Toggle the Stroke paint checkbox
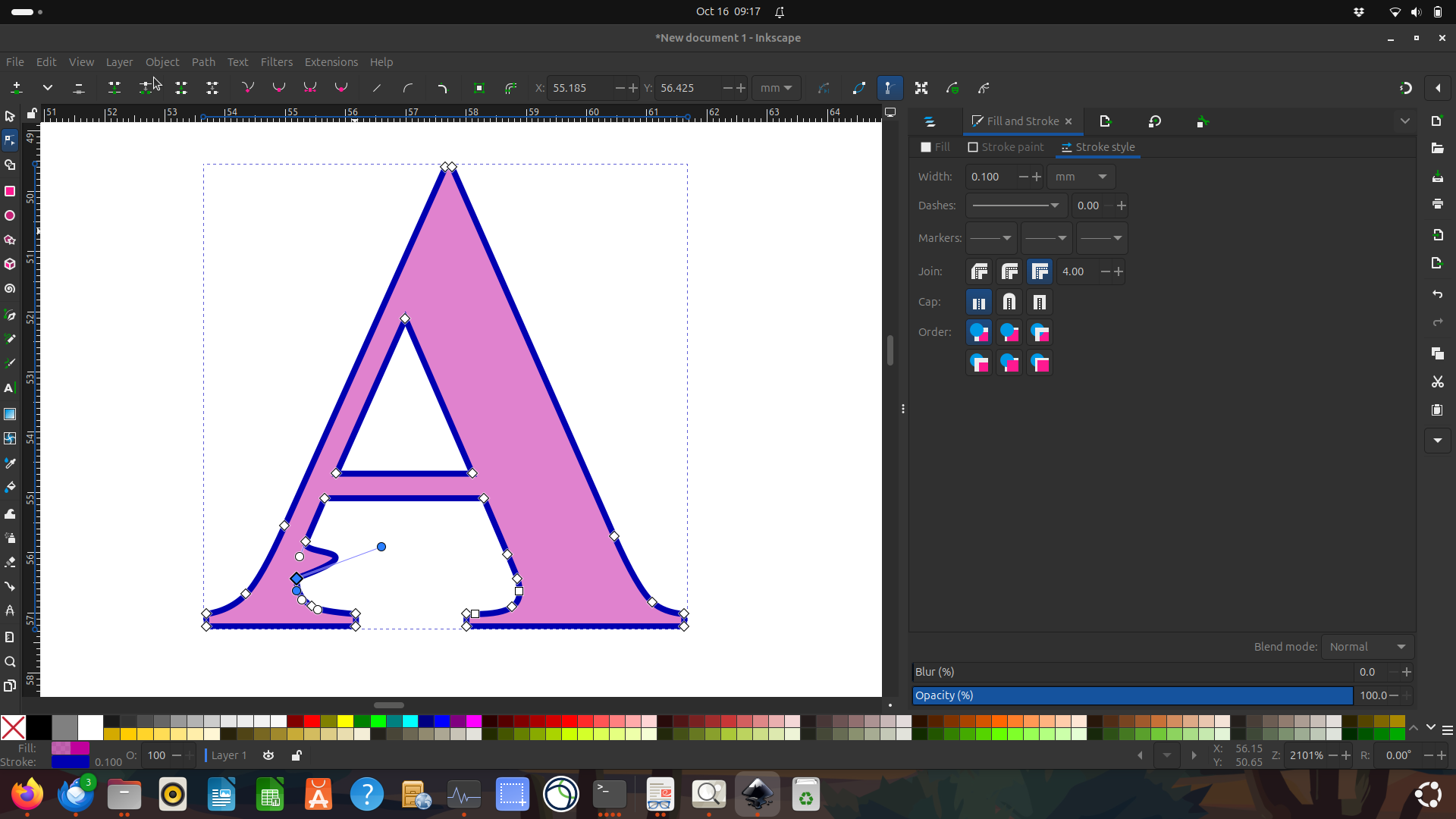Image resolution: width=1456 pixels, height=819 pixels. click(x=974, y=146)
